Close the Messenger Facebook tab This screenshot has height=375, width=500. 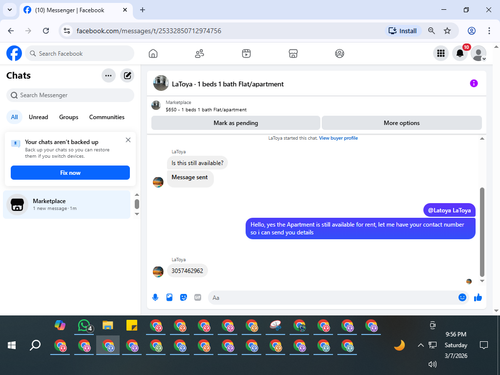click(x=125, y=10)
